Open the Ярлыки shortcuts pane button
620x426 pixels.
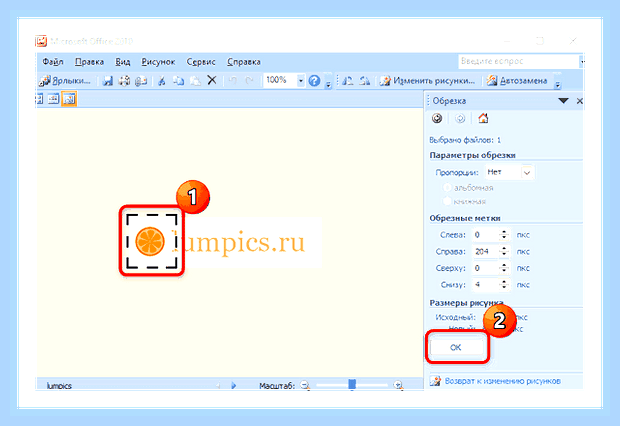pyautogui.click(x=65, y=81)
